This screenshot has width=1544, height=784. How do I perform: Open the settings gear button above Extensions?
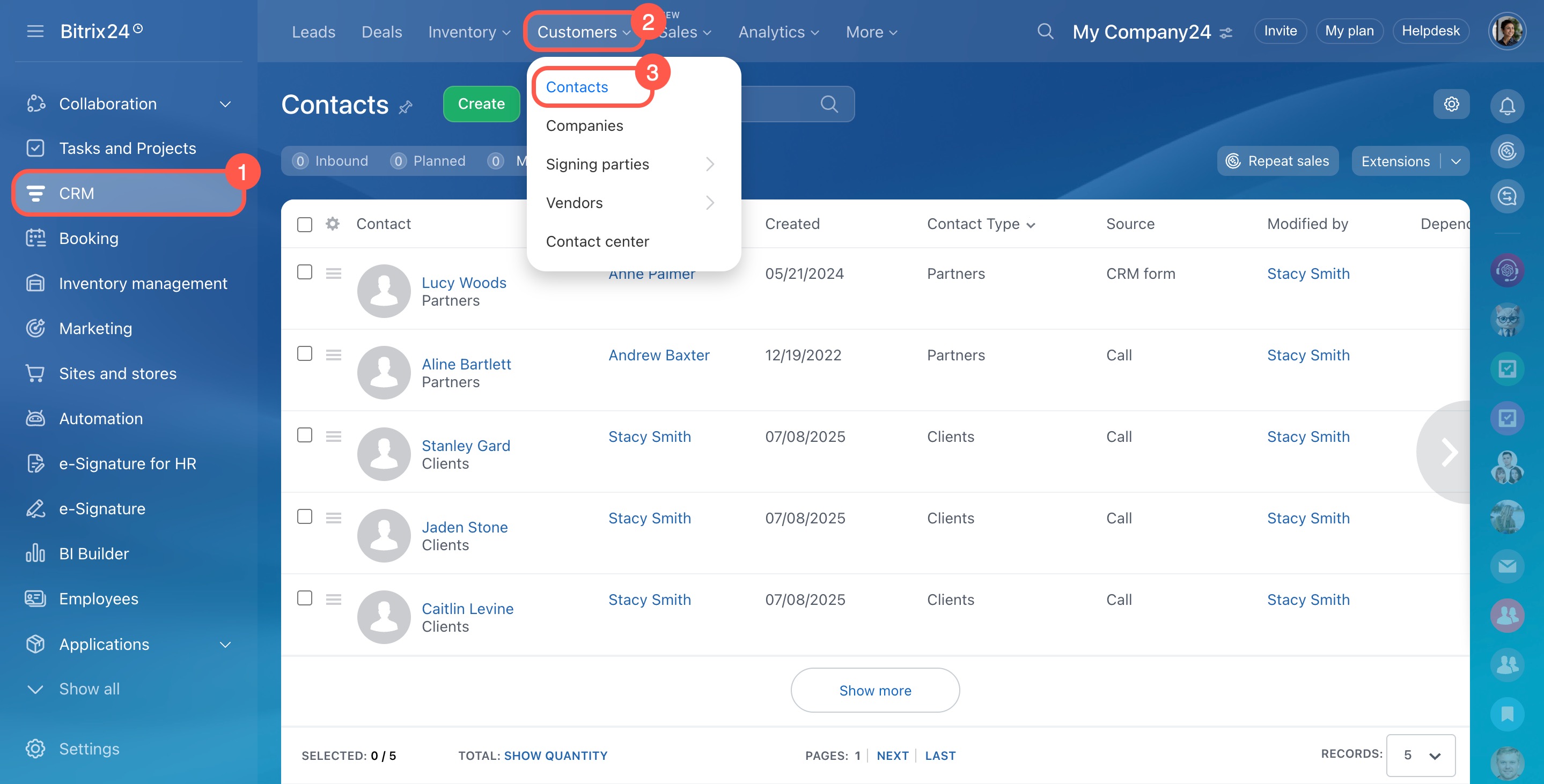[1451, 104]
